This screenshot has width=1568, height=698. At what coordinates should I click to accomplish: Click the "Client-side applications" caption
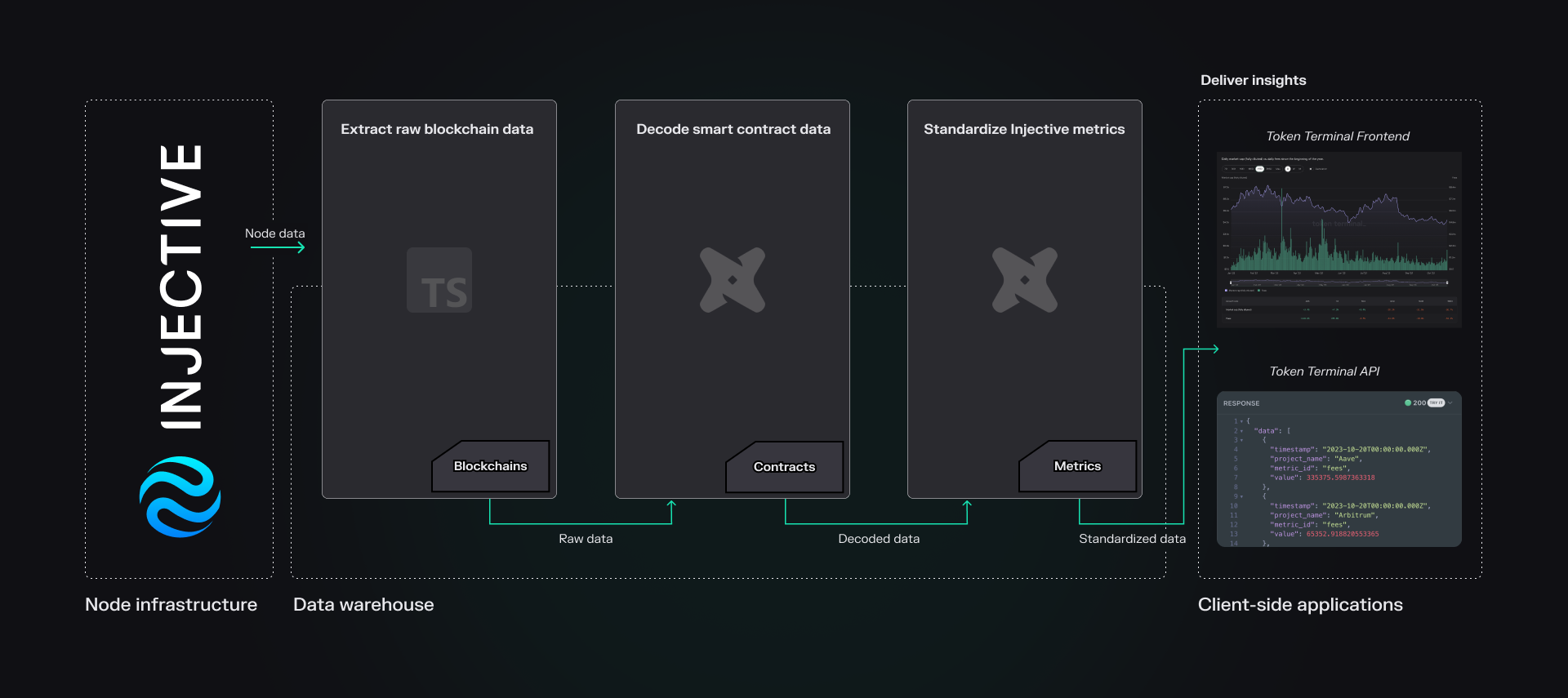point(1300,605)
